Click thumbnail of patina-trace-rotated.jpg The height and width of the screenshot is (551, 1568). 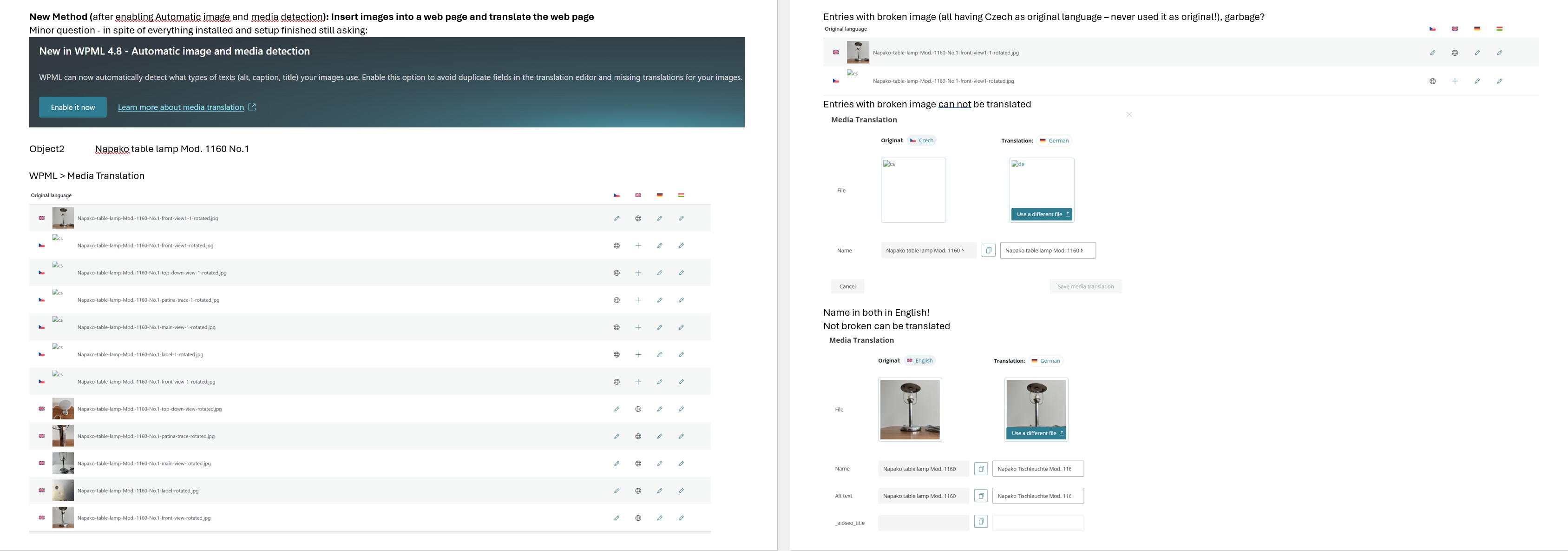(63, 437)
